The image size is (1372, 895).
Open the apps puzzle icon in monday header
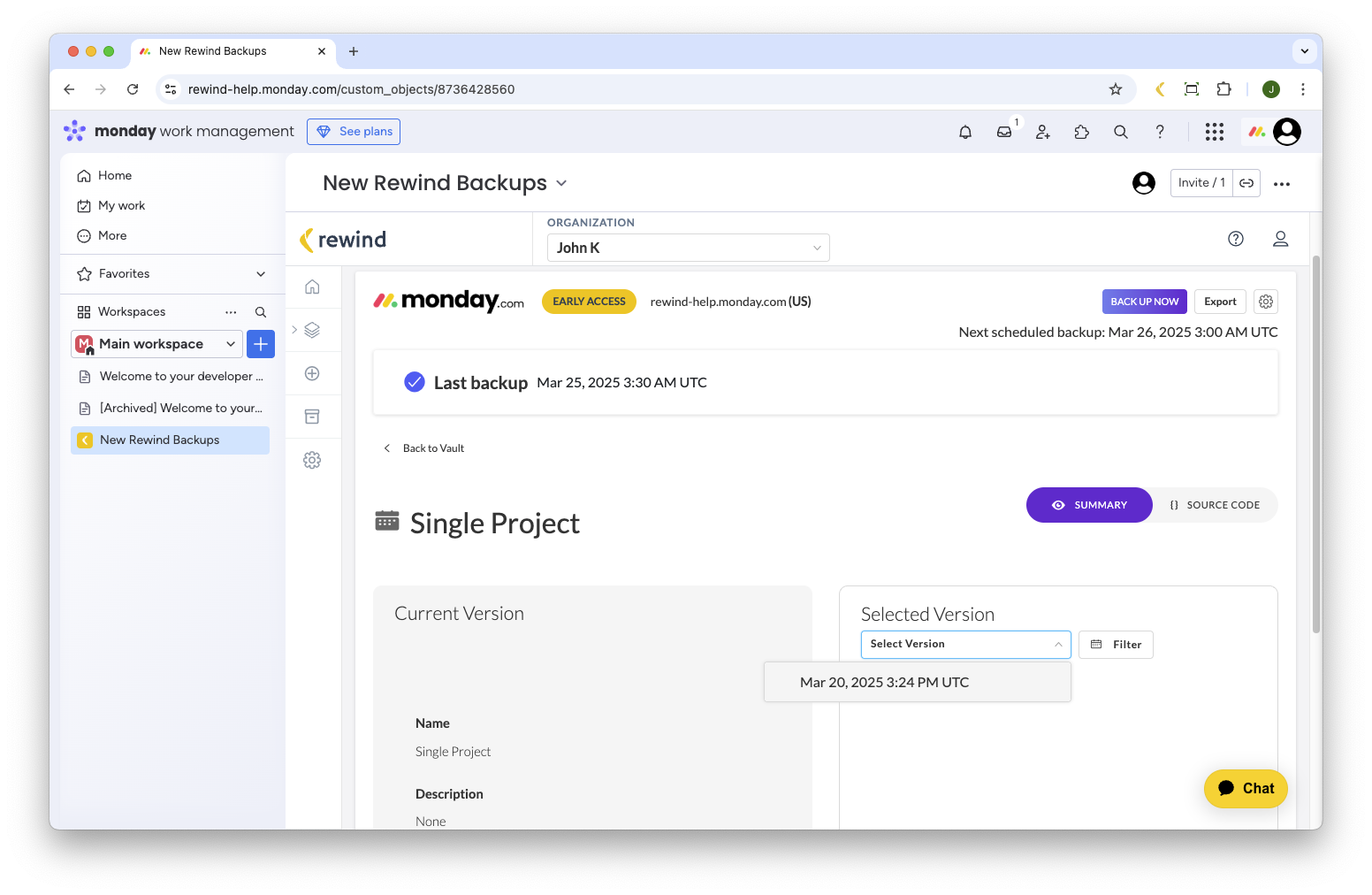click(1082, 132)
